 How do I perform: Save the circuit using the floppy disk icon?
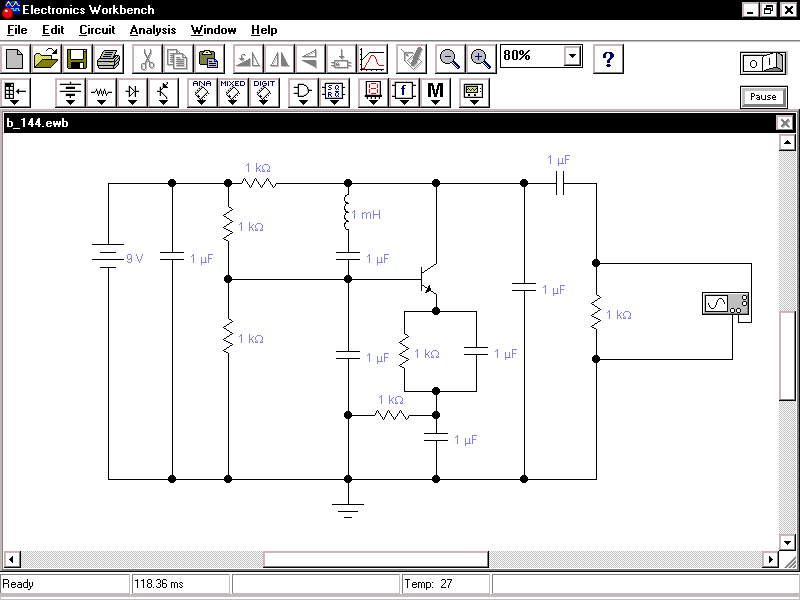point(77,58)
